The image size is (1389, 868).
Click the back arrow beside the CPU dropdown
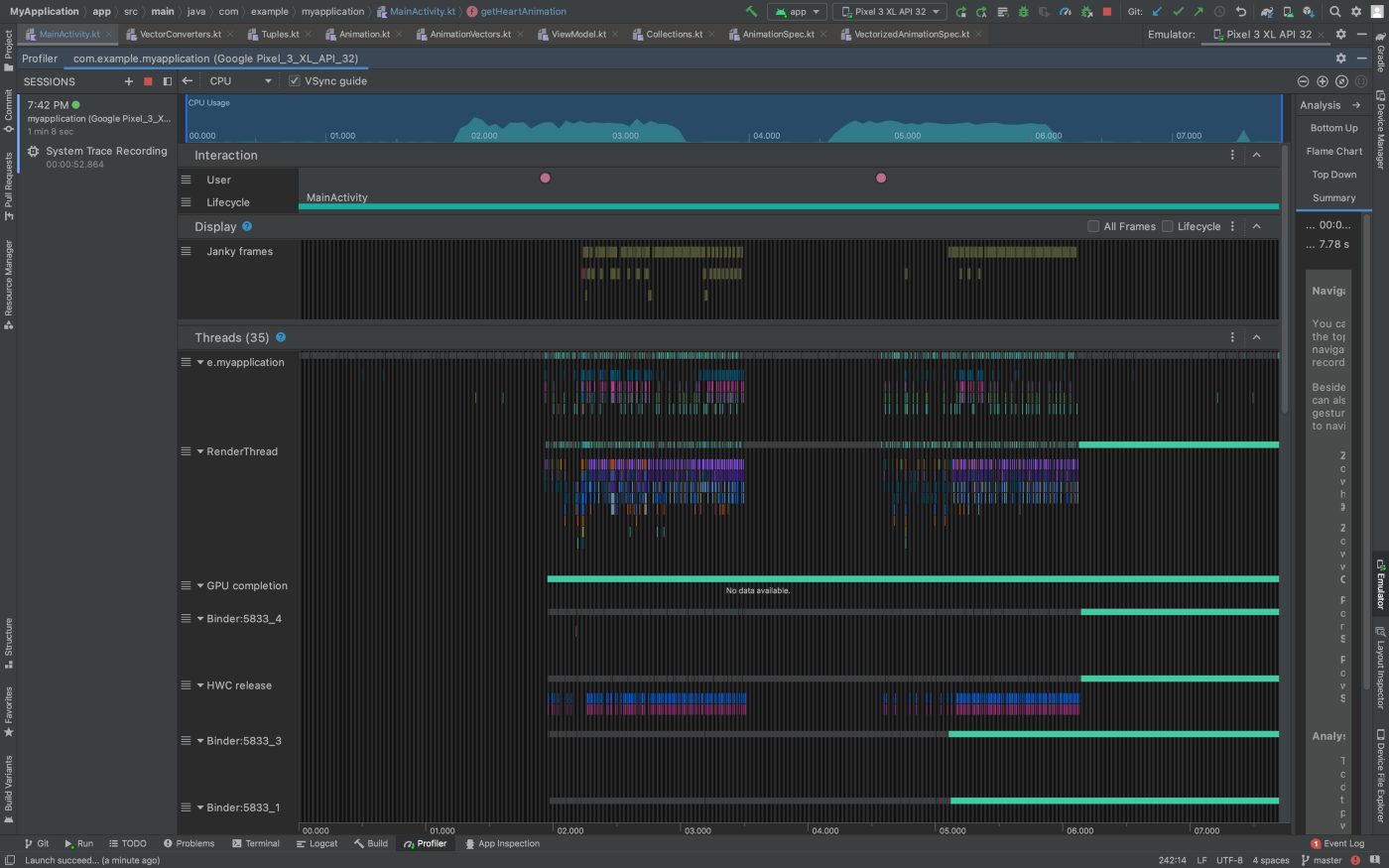coord(188,81)
